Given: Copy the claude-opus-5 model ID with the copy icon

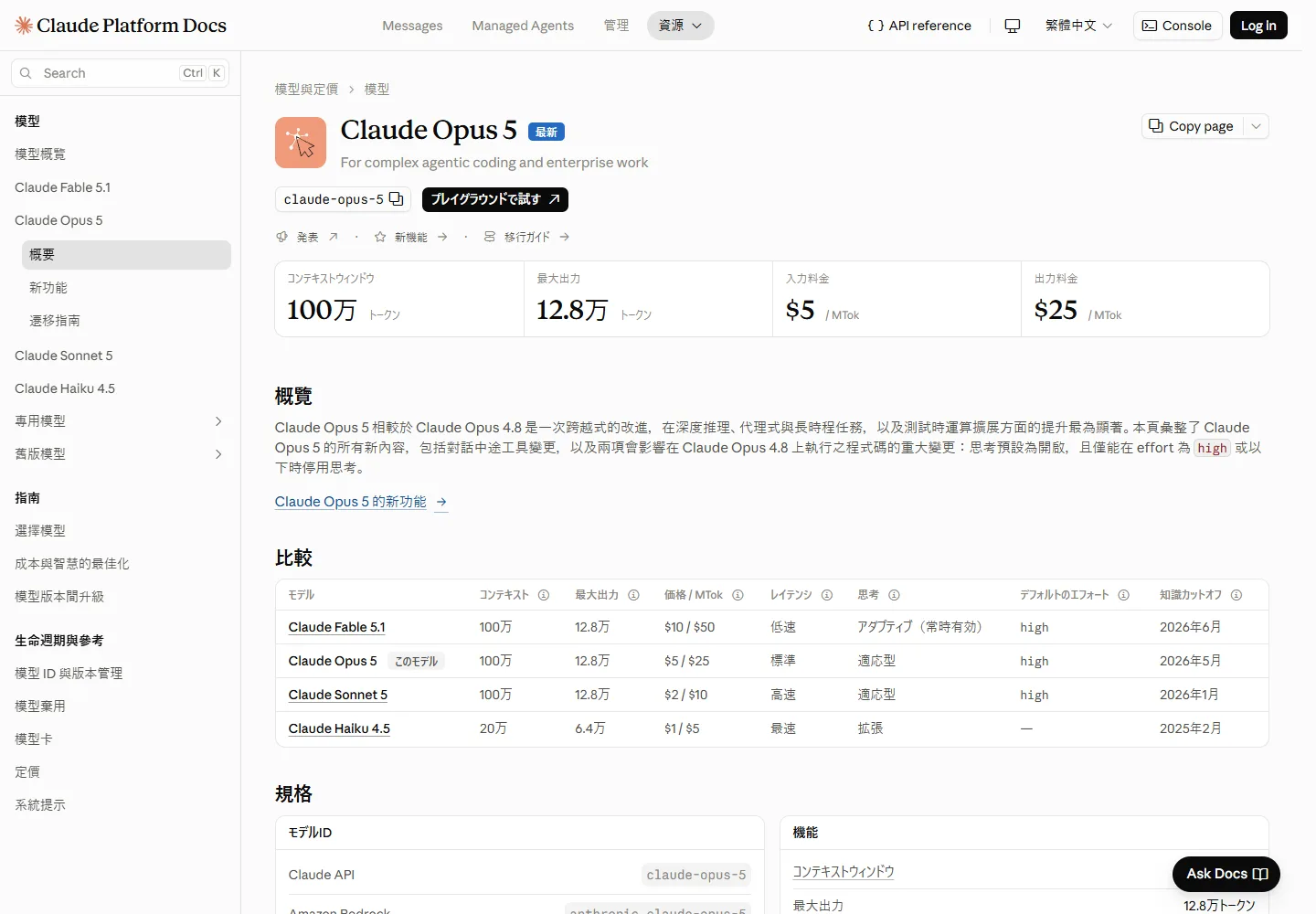Looking at the screenshot, I should [396, 199].
